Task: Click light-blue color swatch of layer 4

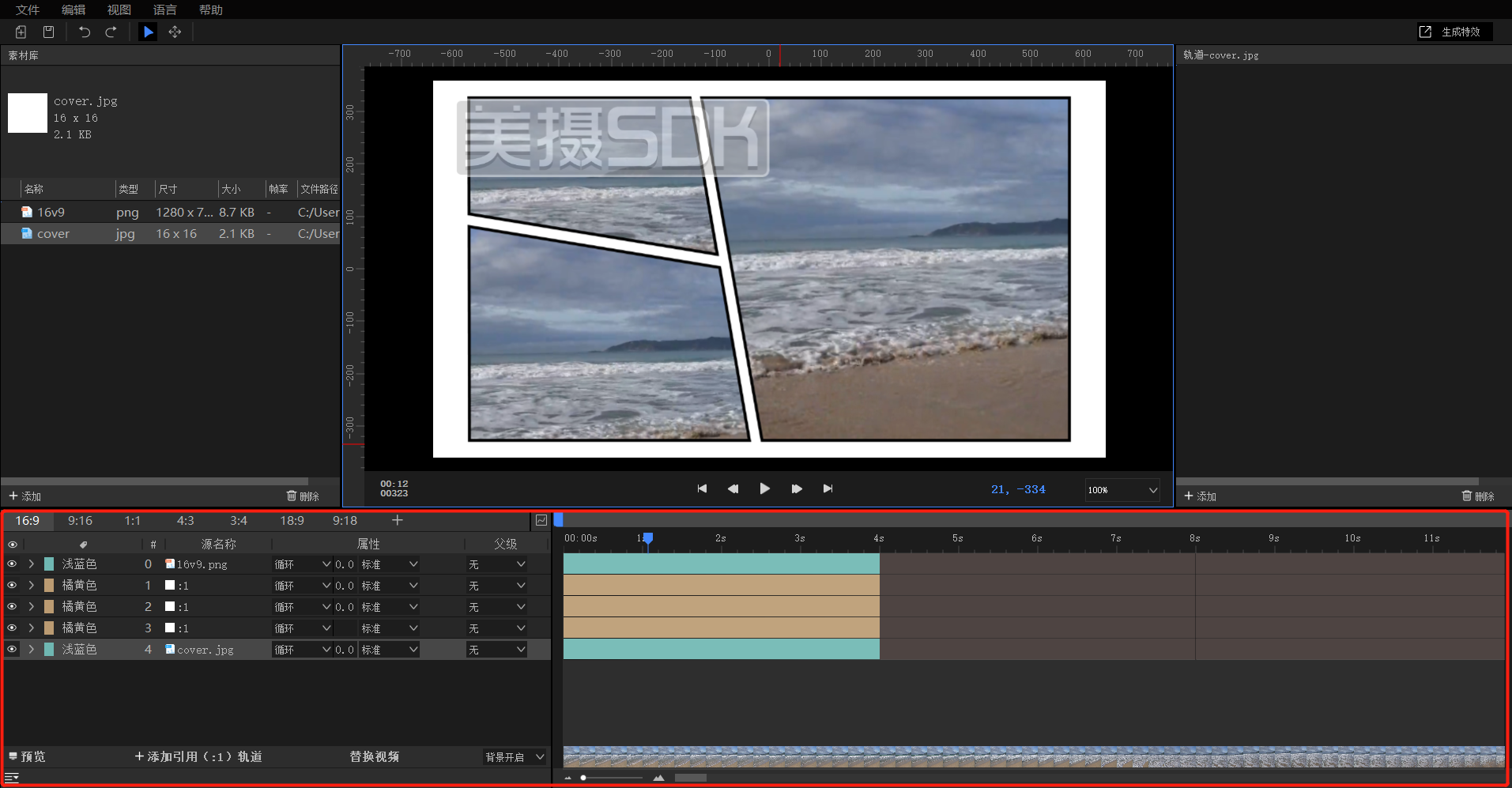Action: point(49,649)
